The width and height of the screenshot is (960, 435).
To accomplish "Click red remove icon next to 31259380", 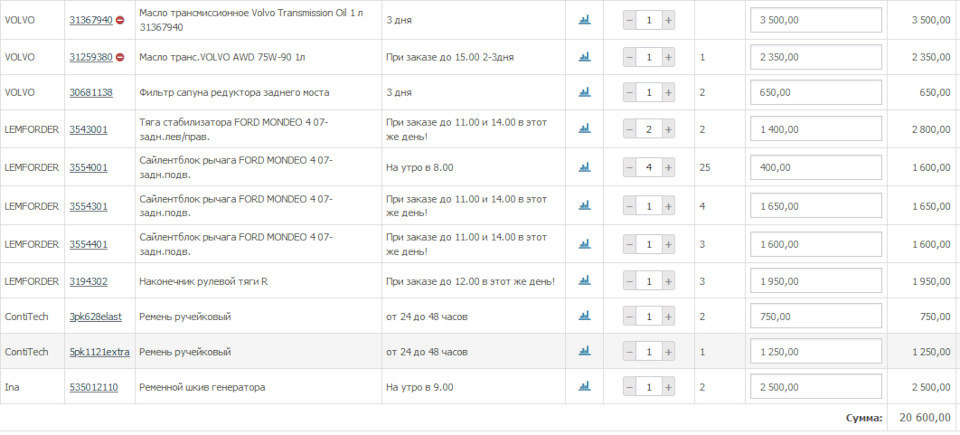I will pos(120,57).
